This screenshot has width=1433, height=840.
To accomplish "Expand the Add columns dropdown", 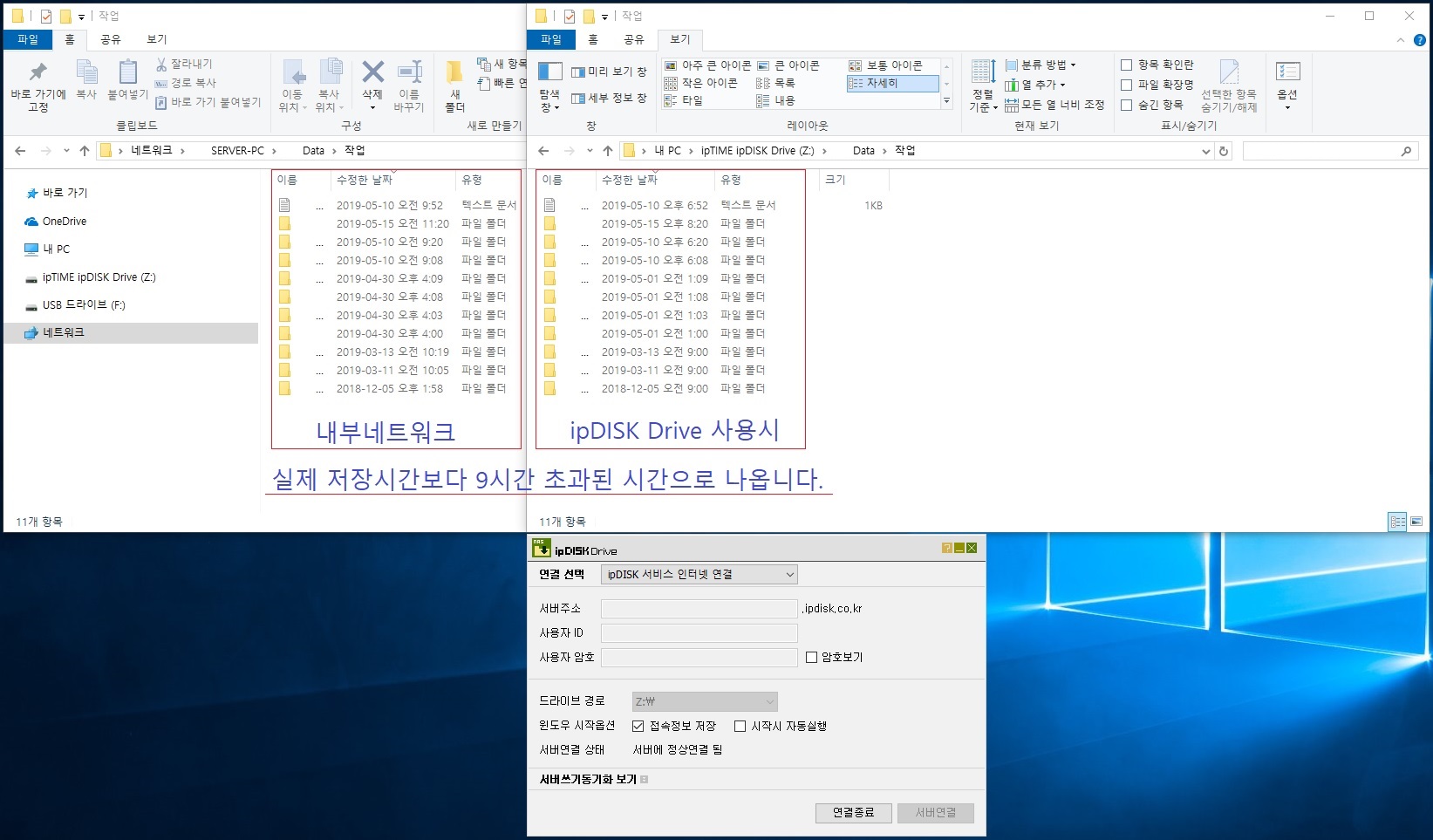I will [1035, 85].
